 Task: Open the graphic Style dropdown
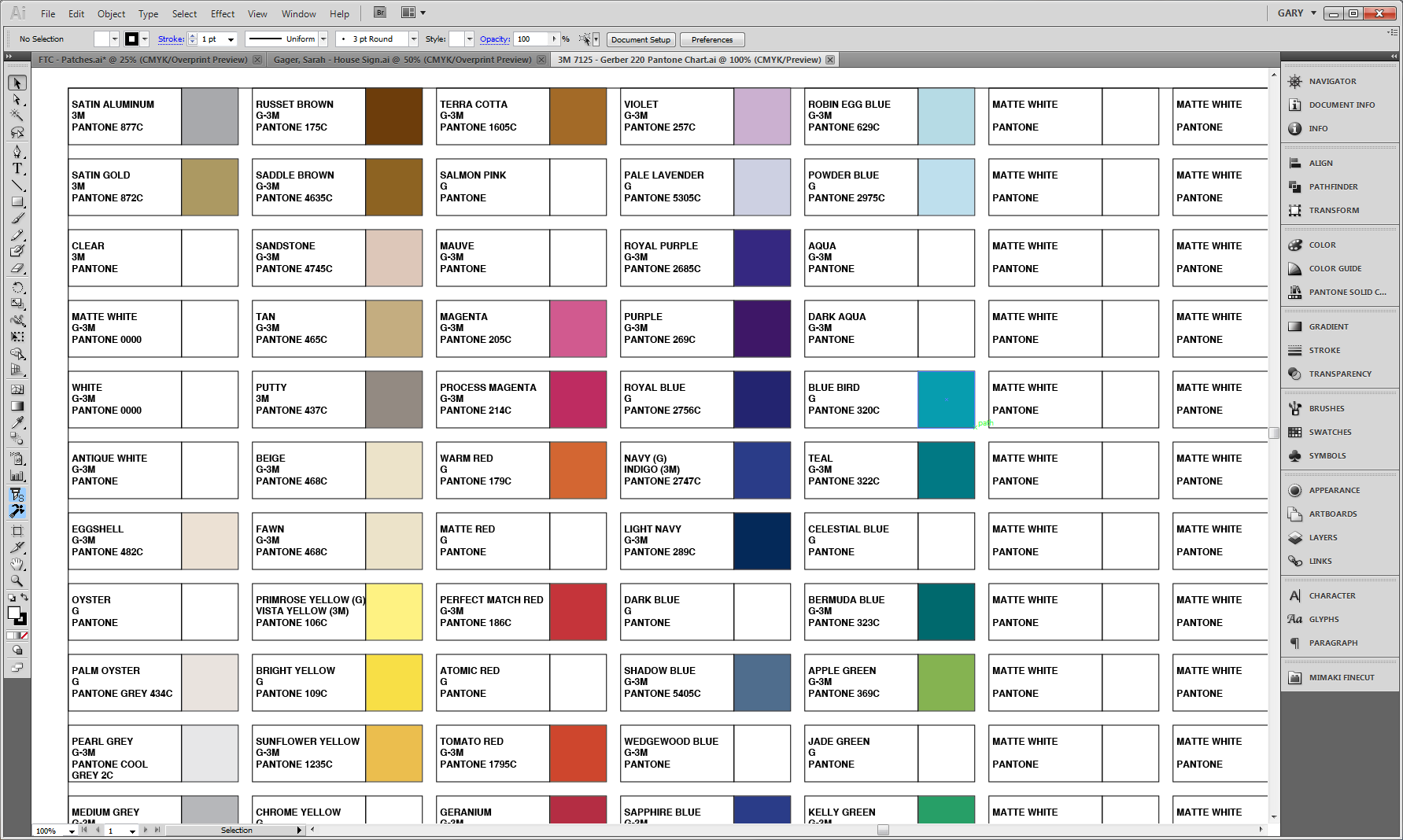click(x=470, y=39)
